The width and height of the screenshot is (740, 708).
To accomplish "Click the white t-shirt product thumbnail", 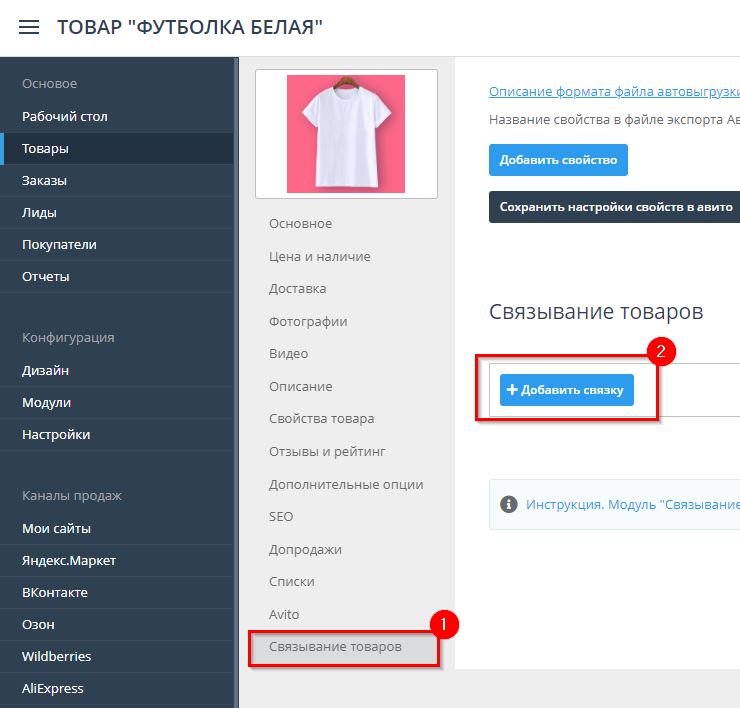I will (x=346, y=134).
